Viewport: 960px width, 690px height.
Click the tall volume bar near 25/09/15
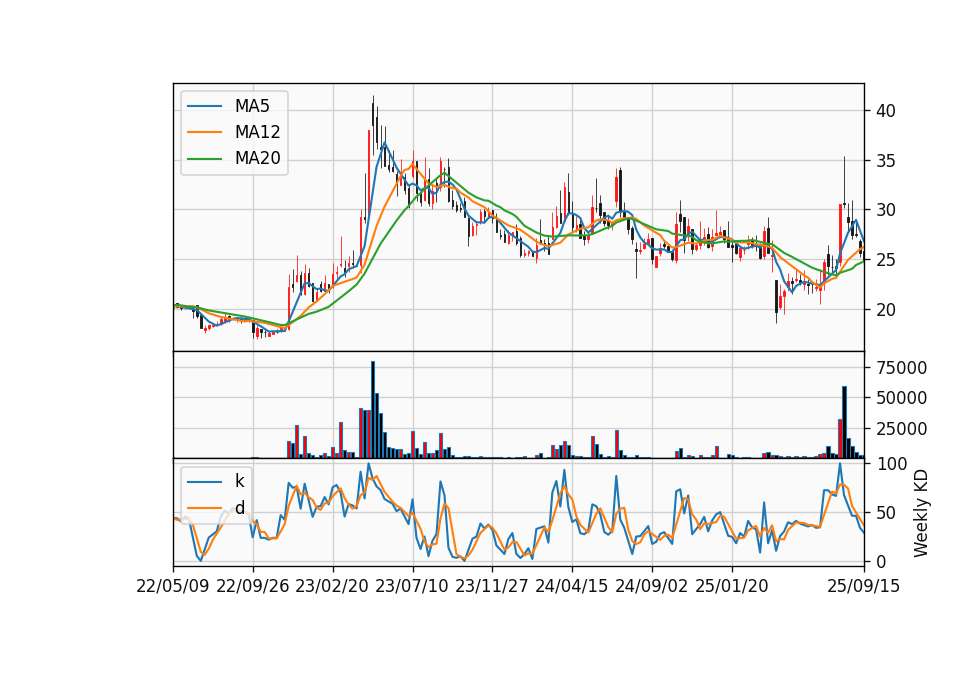tap(844, 422)
